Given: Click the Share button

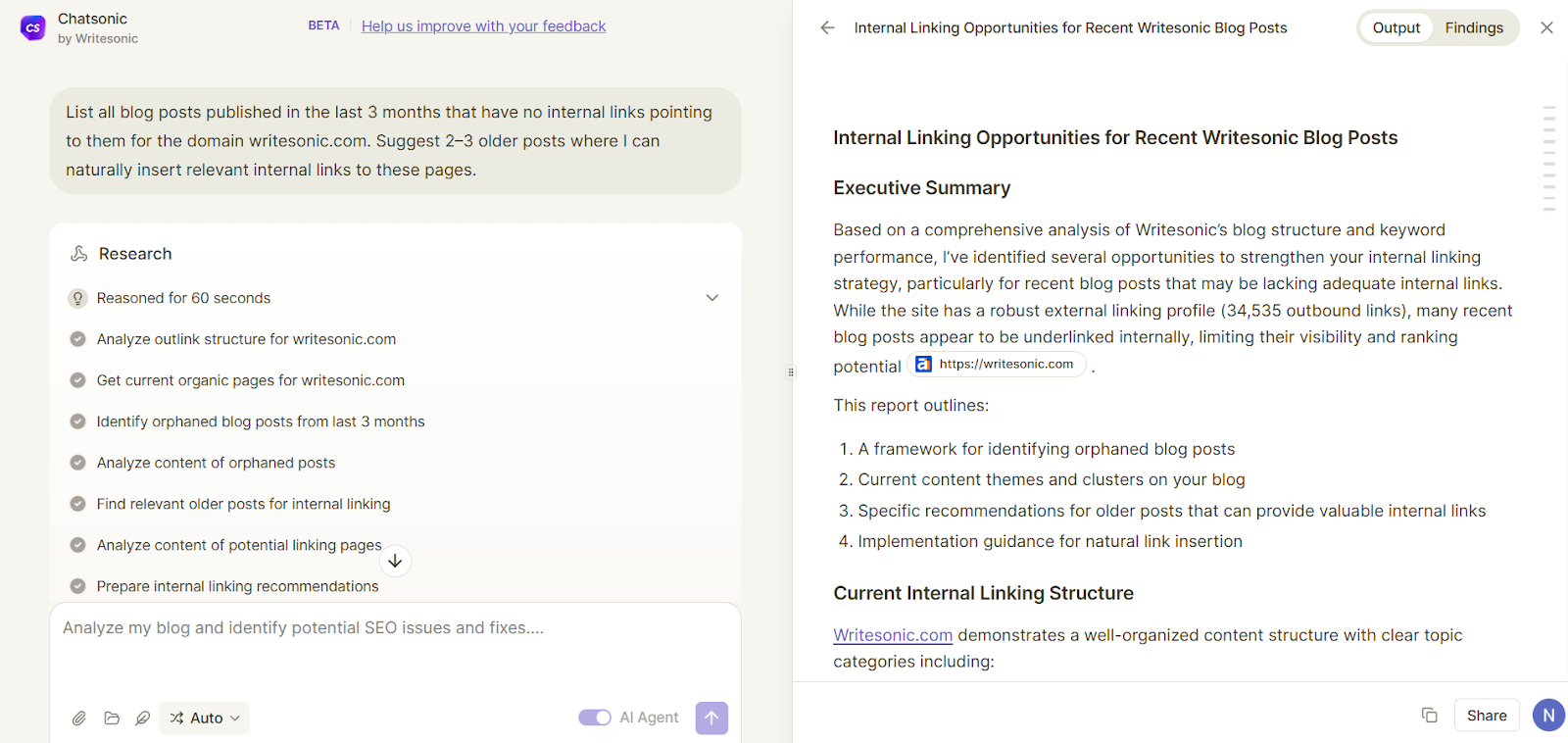Looking at the screenshot, I should click(x=1487, y=716).
